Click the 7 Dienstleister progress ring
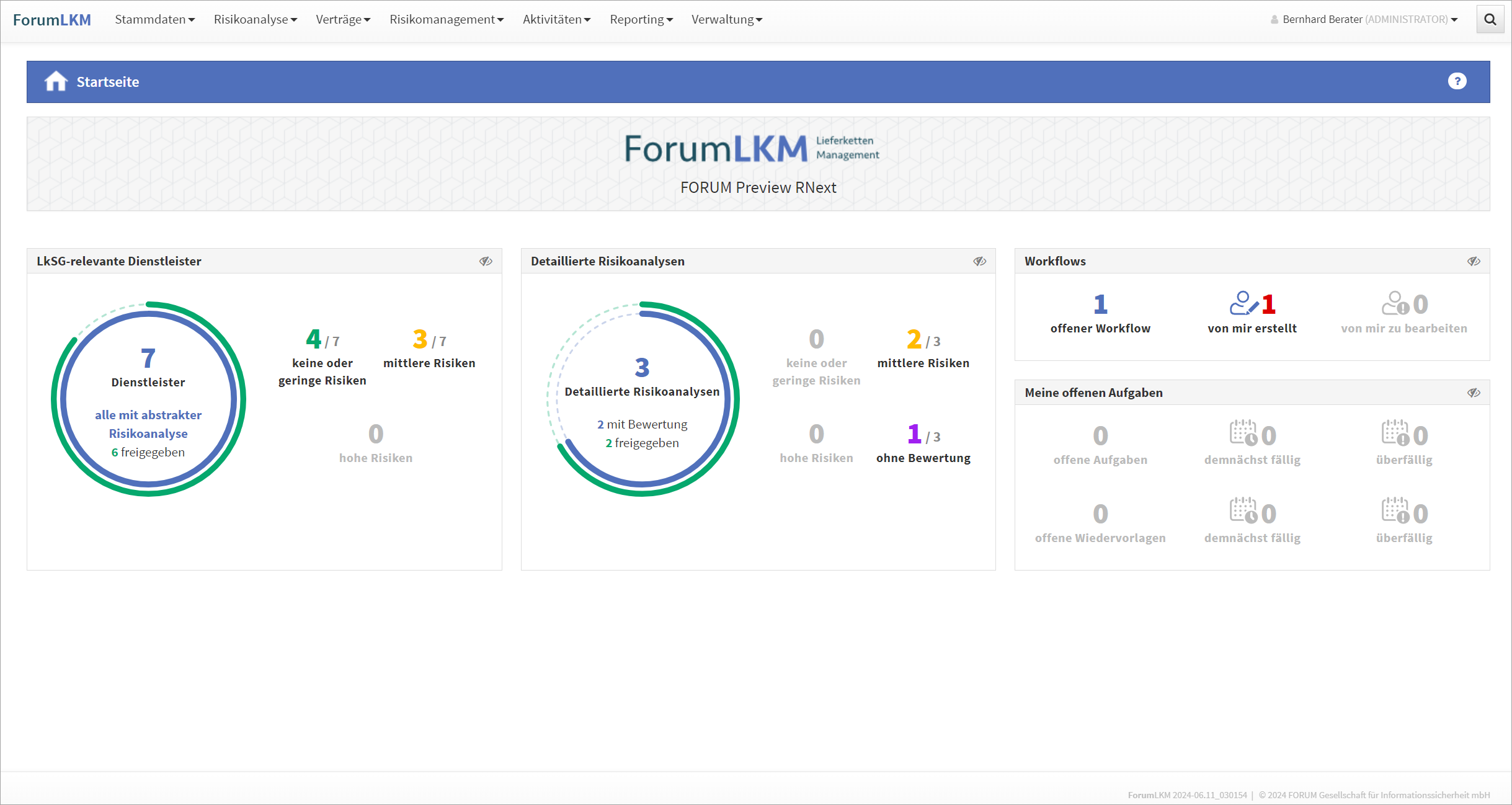The image size is (1512, 805). 148,358
